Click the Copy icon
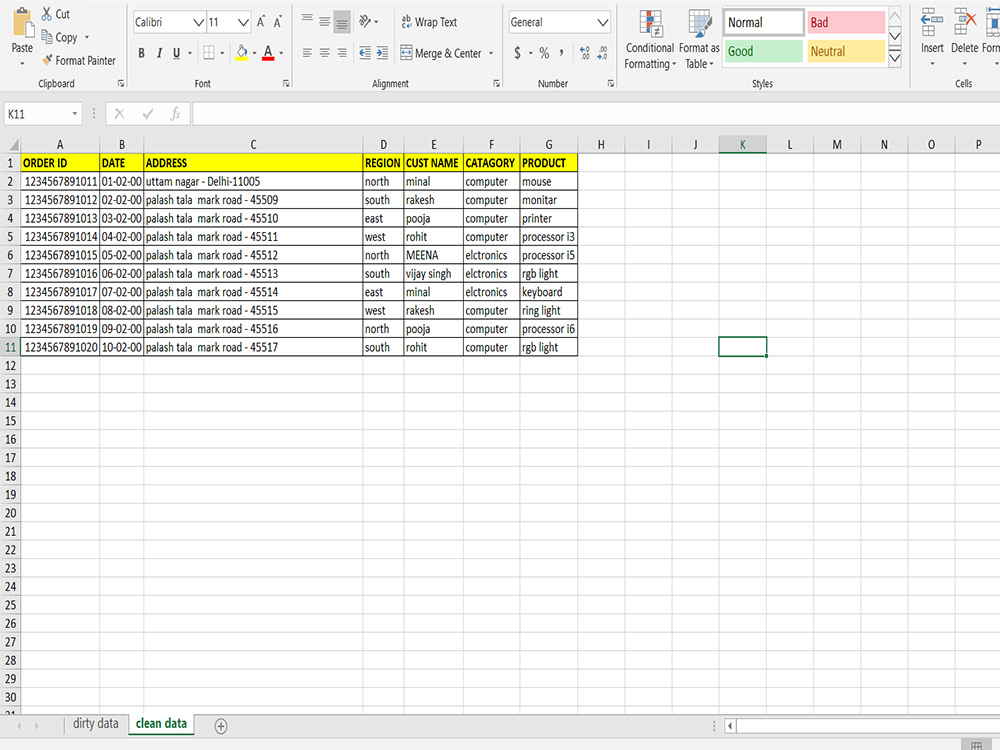1000x750 pixels. point(47,36)
